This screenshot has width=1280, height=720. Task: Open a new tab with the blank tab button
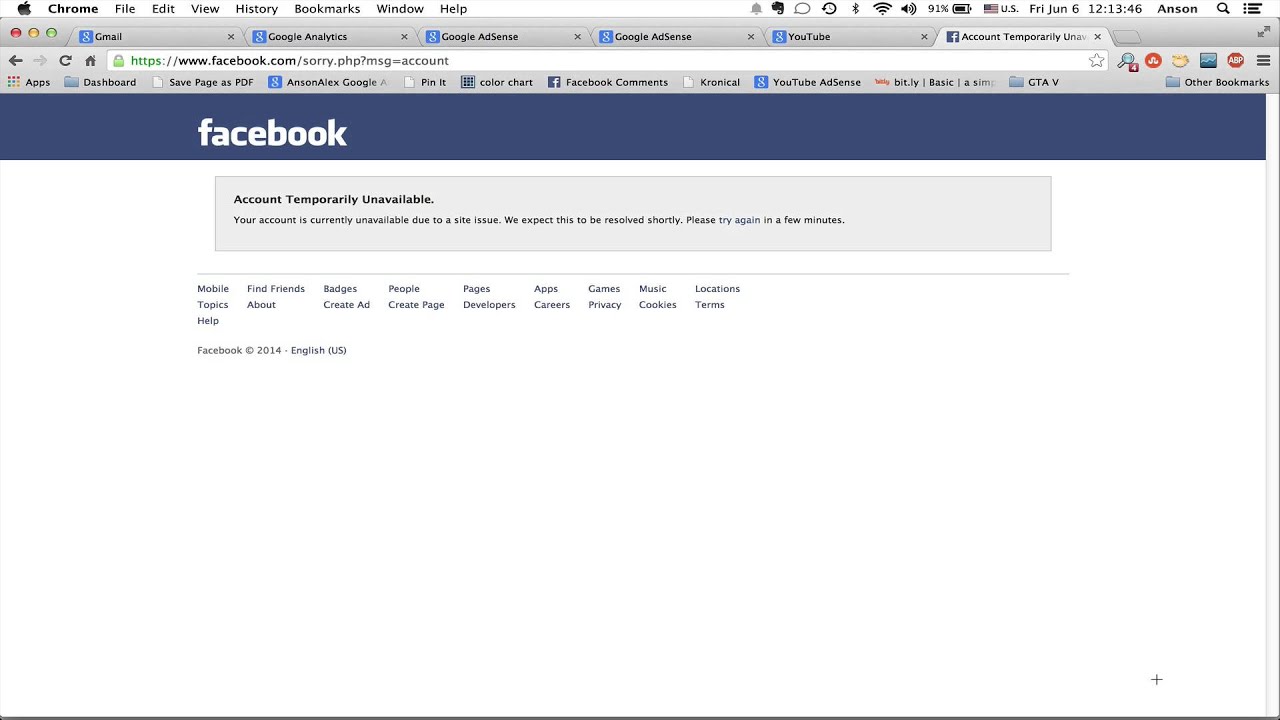pyautogui.click(x=1126, y=37)
